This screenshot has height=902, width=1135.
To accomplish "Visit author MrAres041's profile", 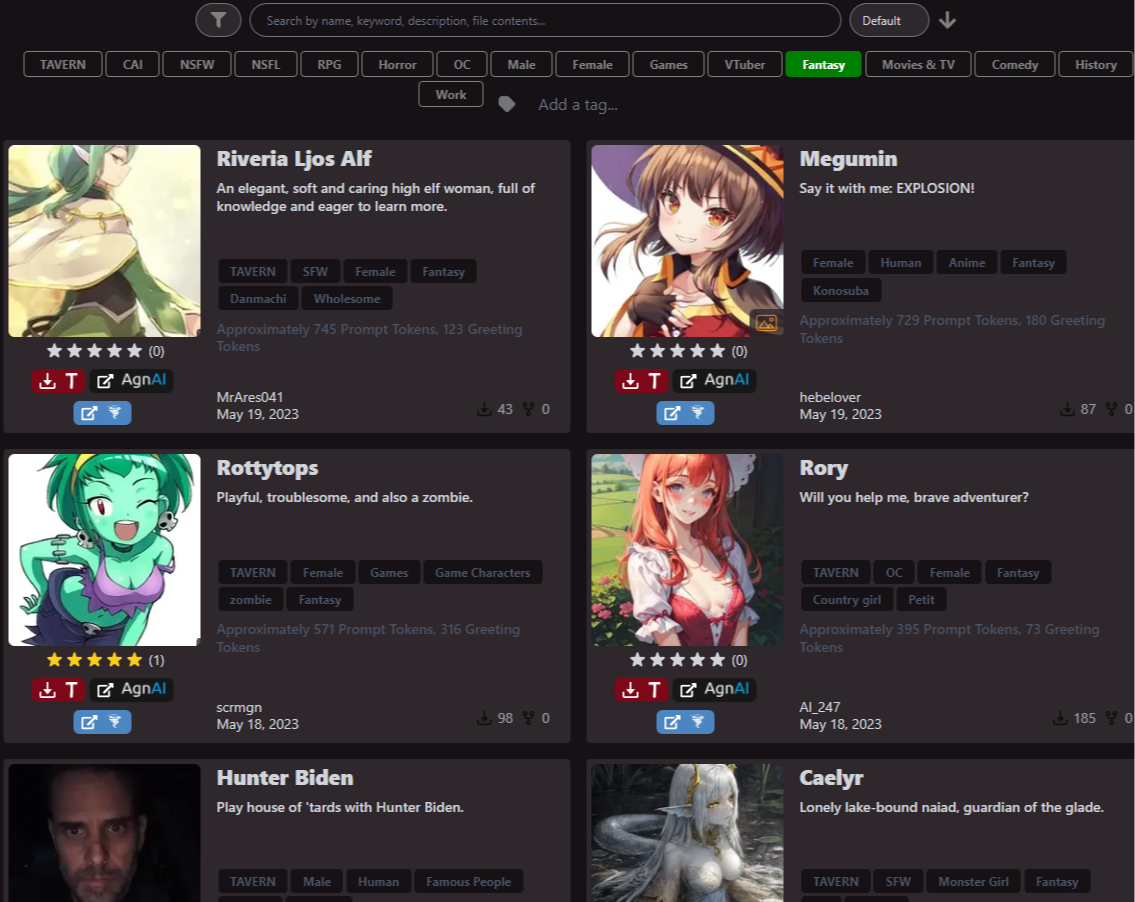I will [250, 397].
